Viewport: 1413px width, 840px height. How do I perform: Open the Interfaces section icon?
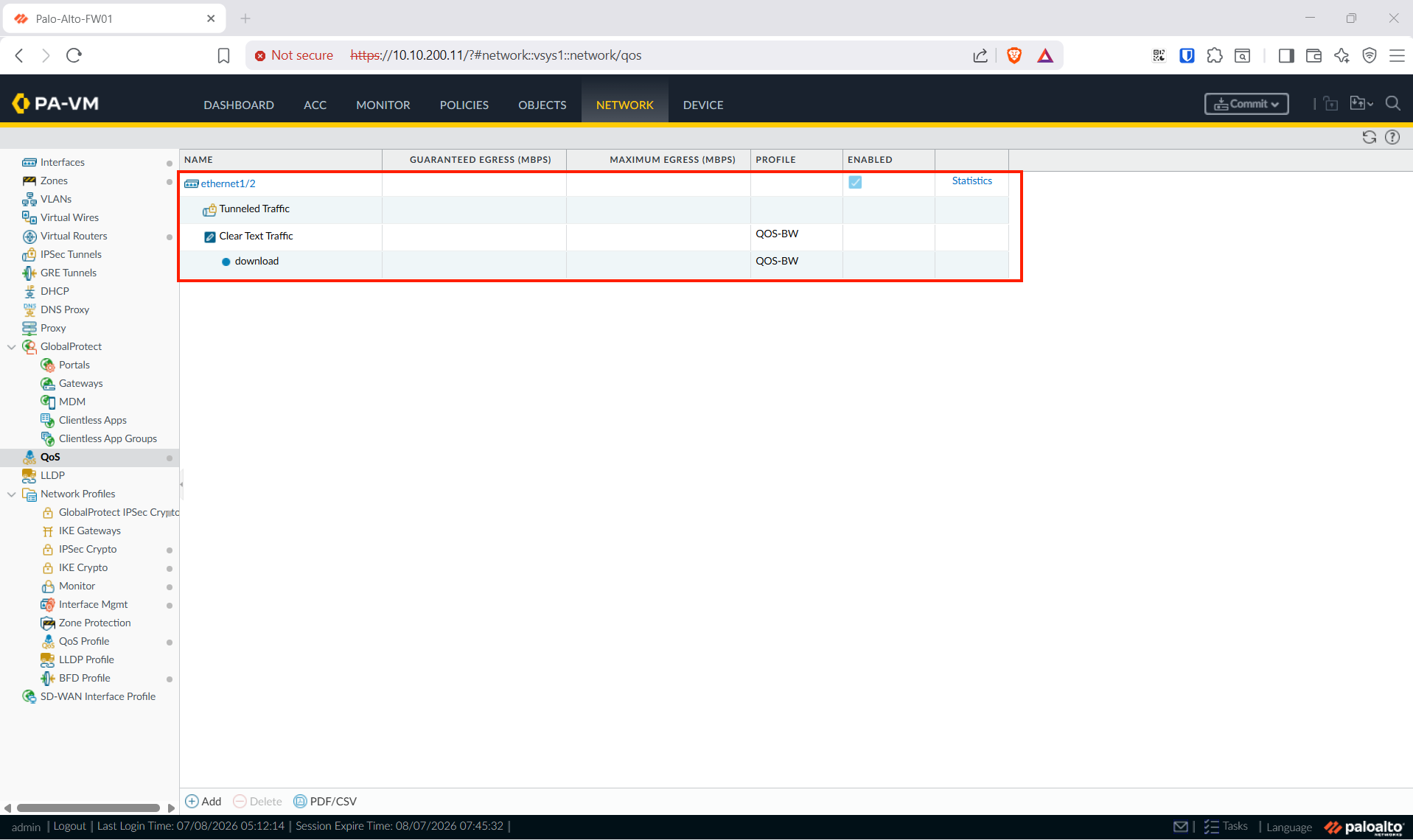click(x=29, y=162)
